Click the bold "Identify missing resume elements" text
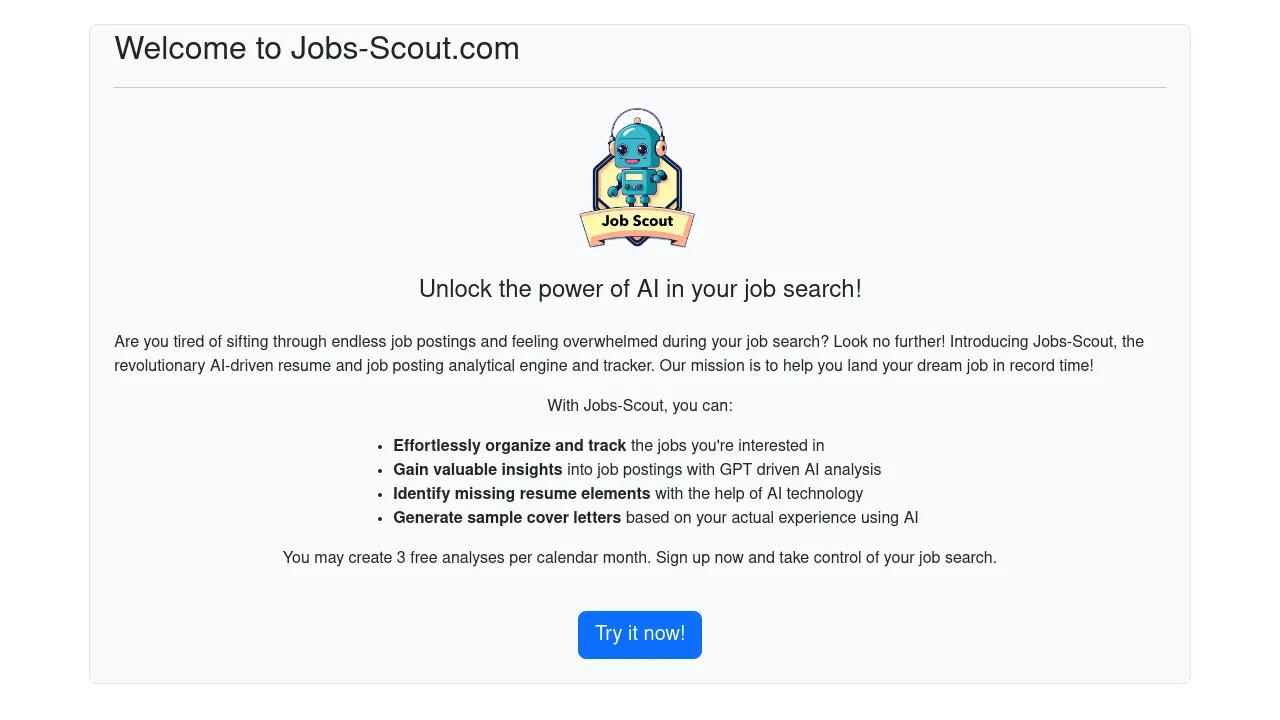 click(521, 494)
